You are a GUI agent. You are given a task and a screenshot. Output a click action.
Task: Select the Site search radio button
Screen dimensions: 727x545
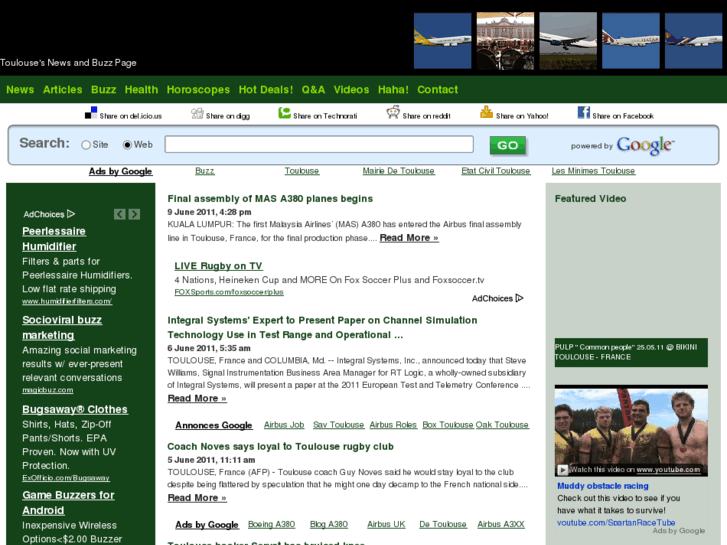pos(86,145)
